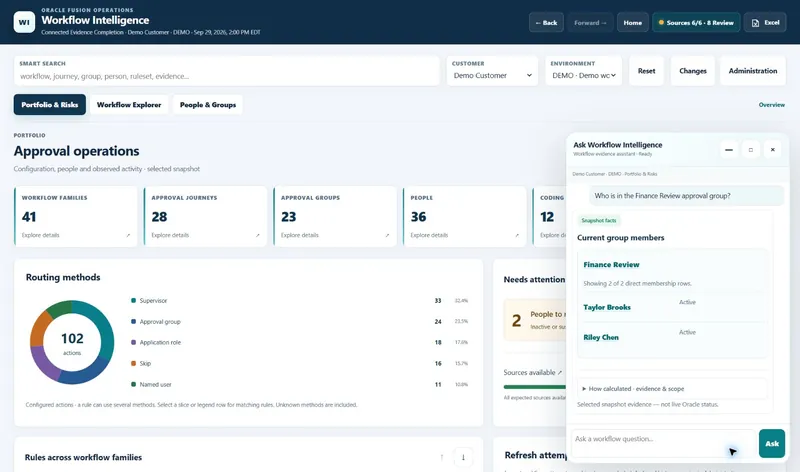Close the Ask Workflow Intelligence panel
The height and width of the screenshot is (472, 800).
pyautogui.click(x=772, y=150)
